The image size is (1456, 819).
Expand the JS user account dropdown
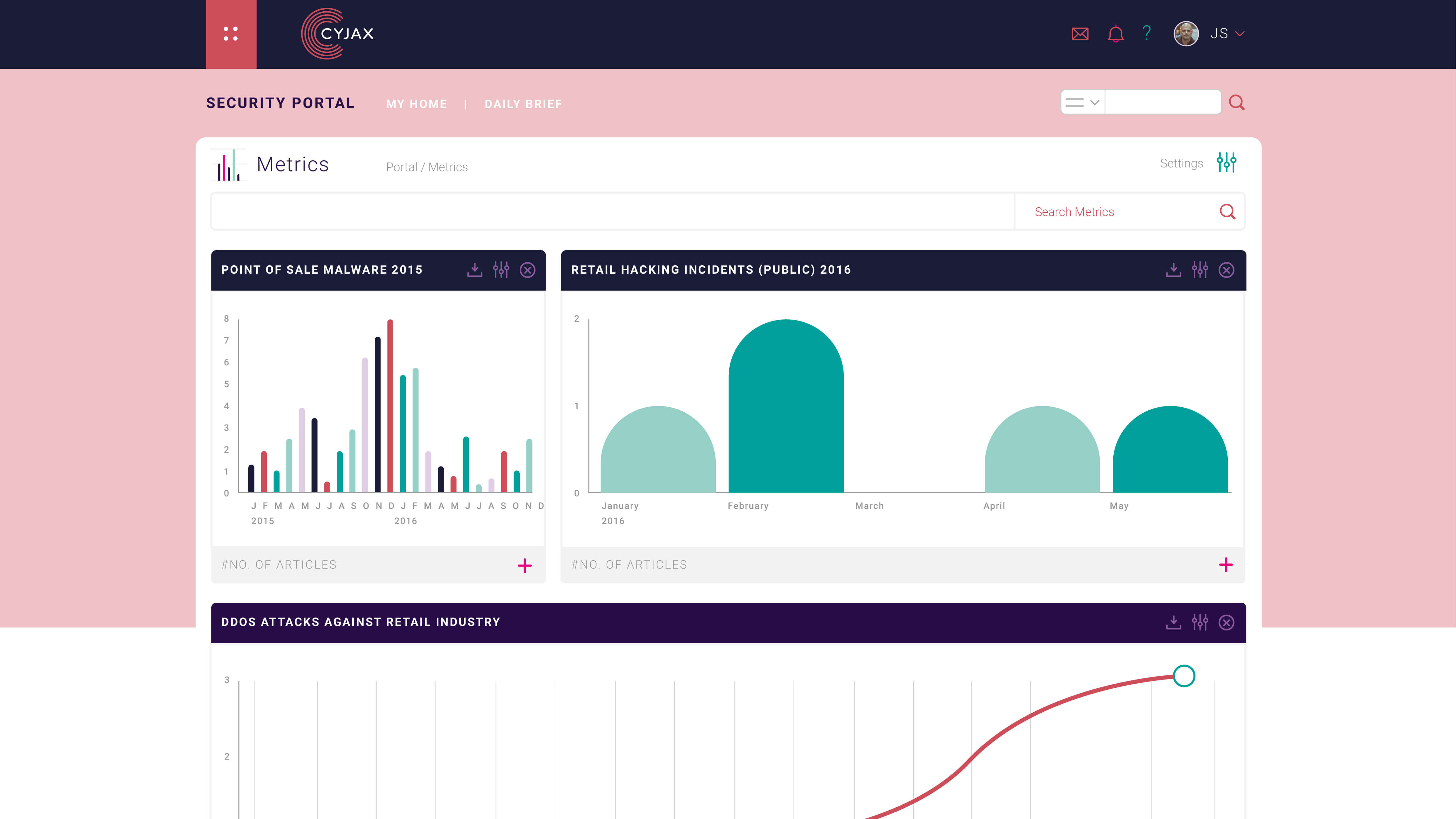[x=1239, y=34]
